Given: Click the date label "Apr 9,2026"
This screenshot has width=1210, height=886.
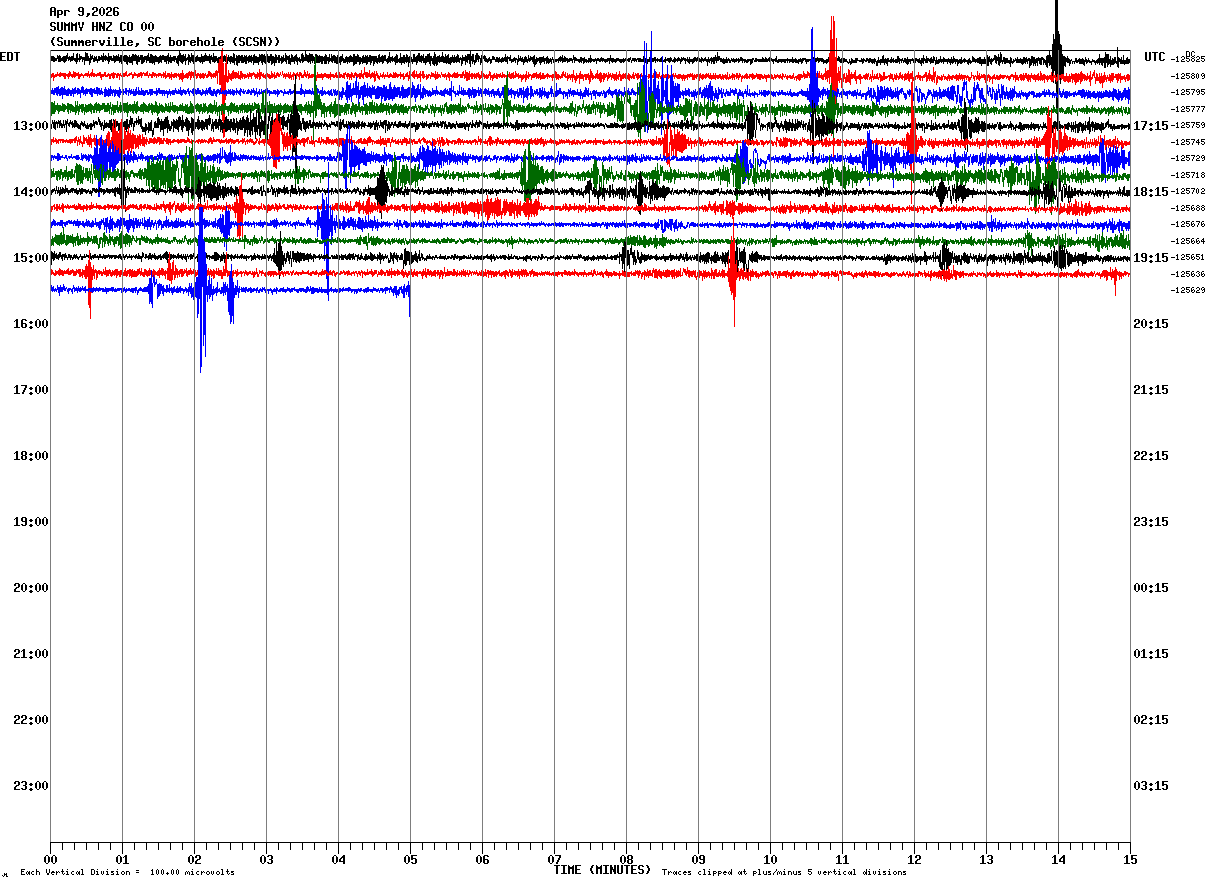Looking at the screenshot, I should (84, 12).
